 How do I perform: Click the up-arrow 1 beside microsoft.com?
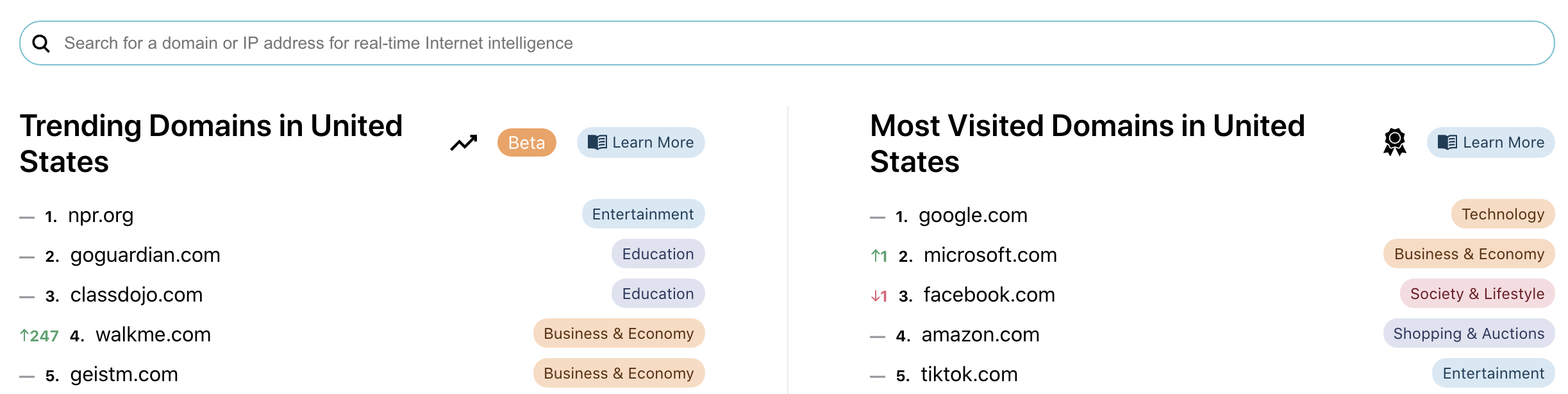[x=879, y=256]
